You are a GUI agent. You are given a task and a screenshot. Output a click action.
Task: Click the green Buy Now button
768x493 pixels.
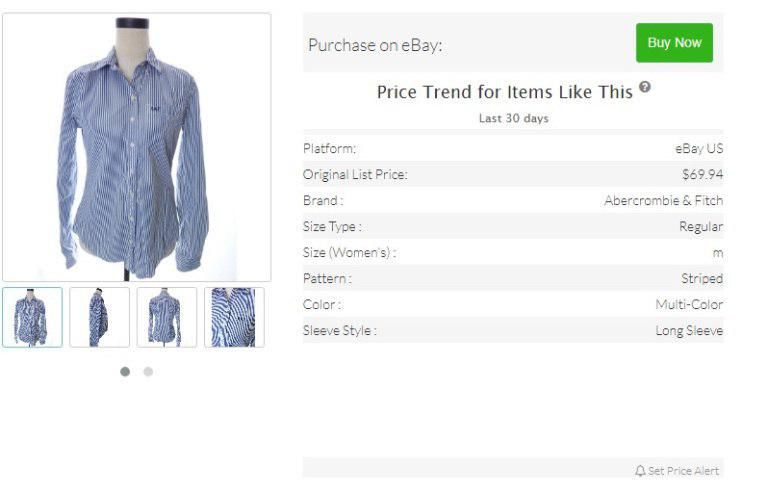pos(674,43)
